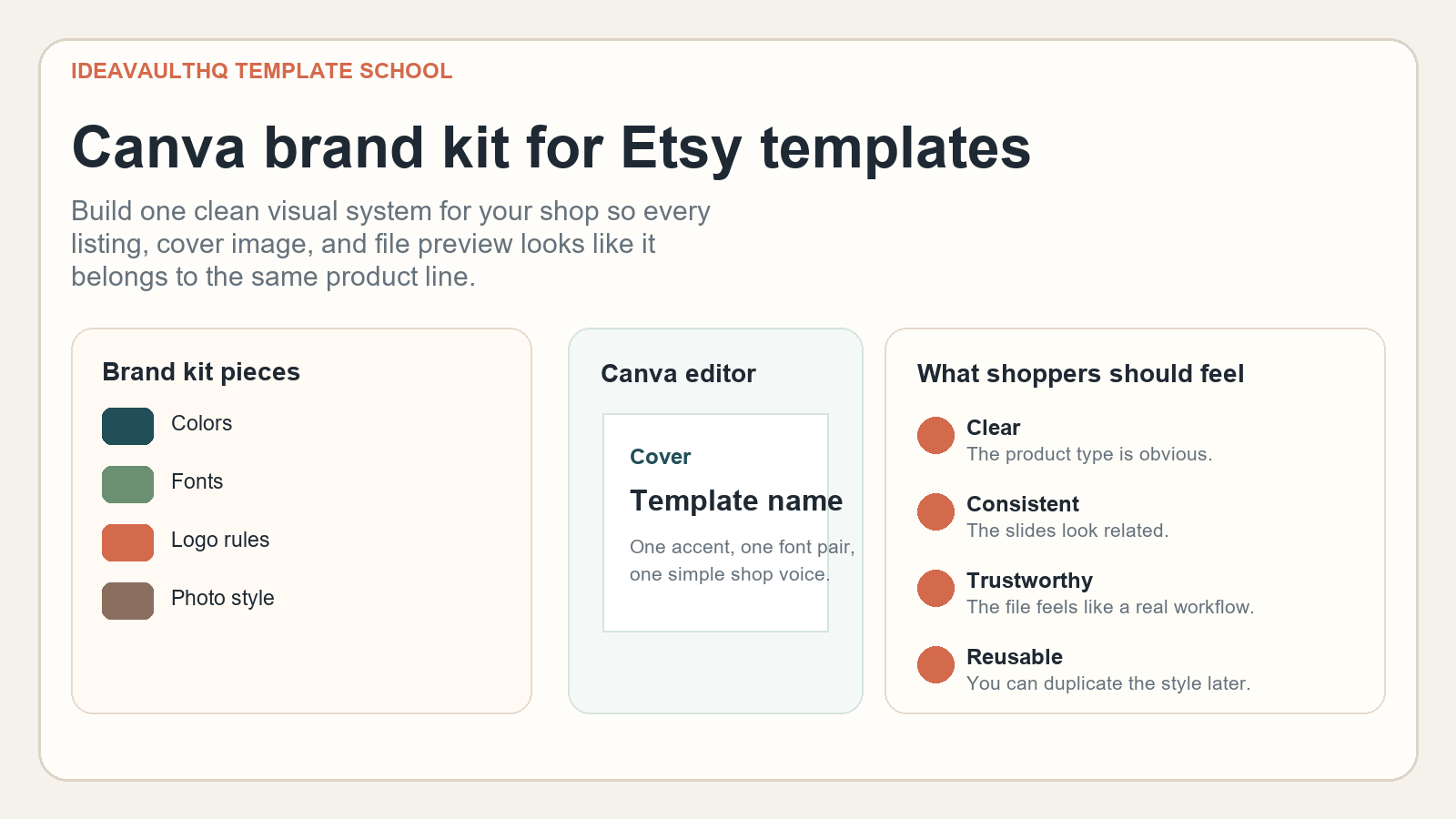Click the brown Photo style swatch
Screen dimensions: 1456x819
pyautogui.click(x=127, y=601)
